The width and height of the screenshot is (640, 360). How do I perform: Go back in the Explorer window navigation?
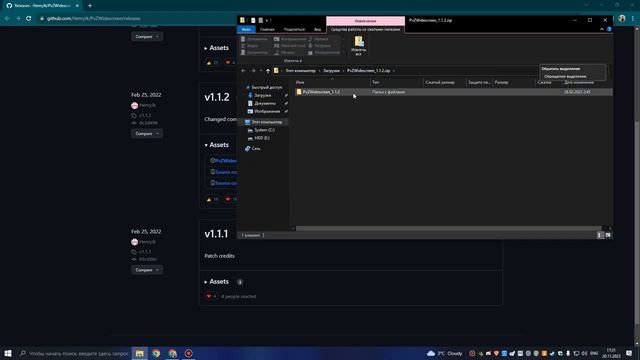tap(243, 71)
